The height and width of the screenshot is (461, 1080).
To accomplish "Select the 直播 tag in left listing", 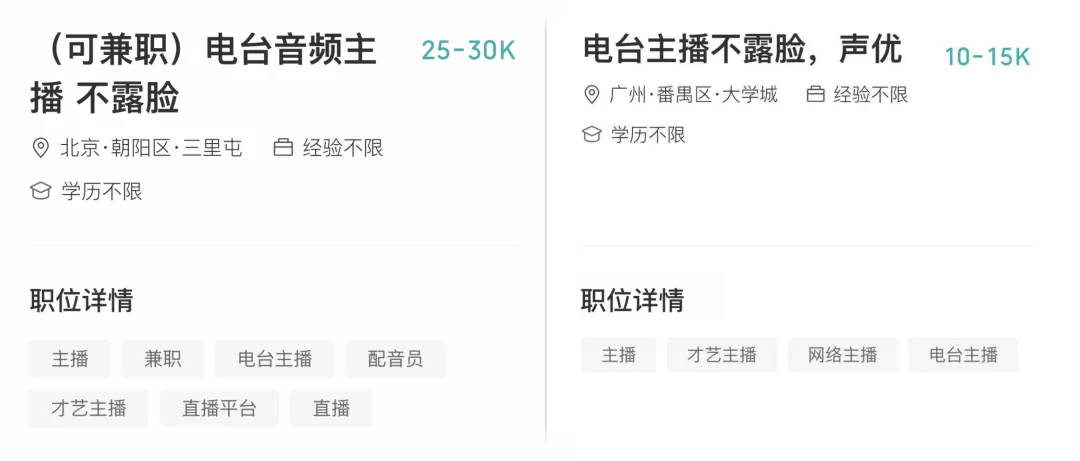I will pos(331,408).
